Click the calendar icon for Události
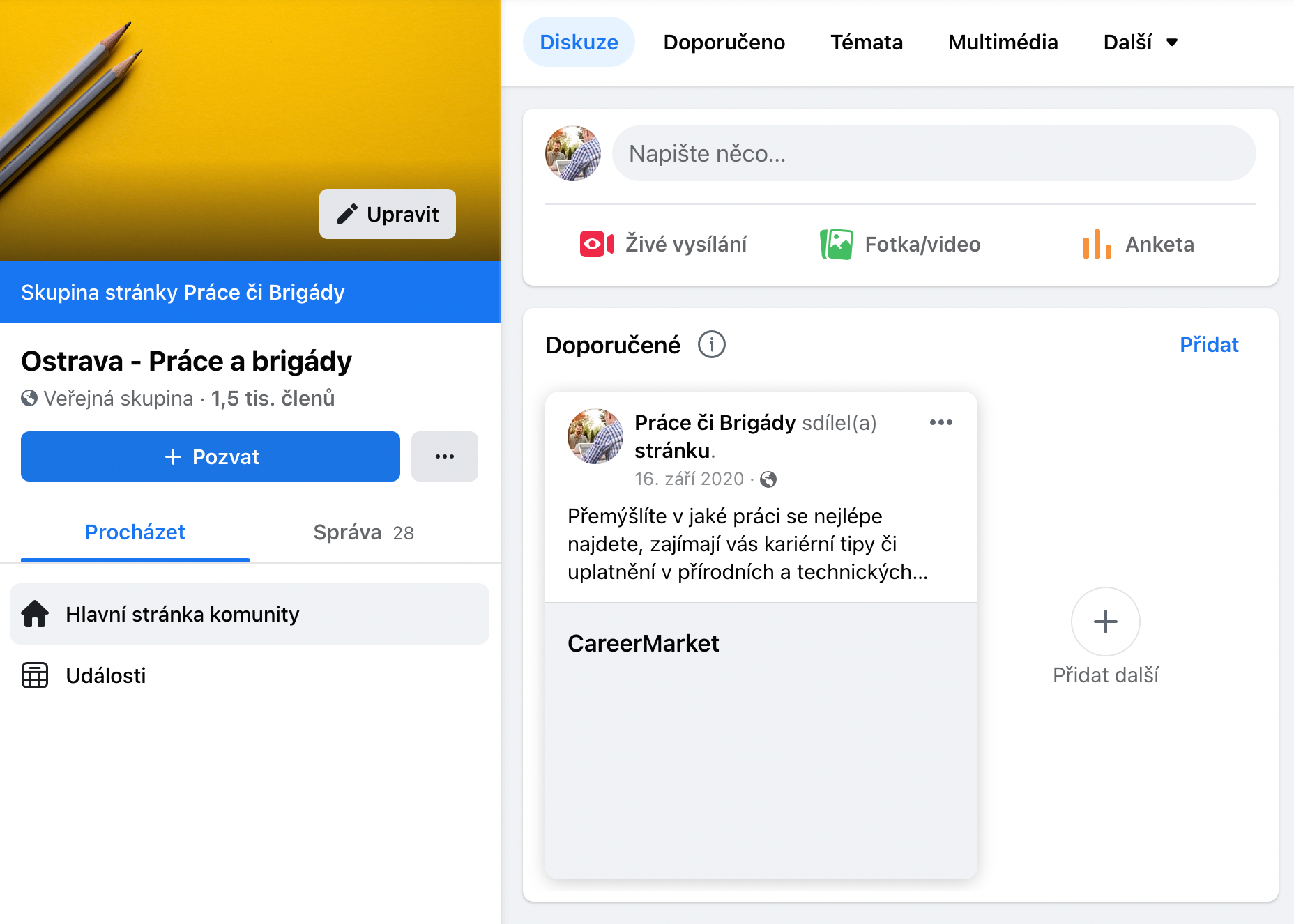This screenshot has height=924, width=1294. [x=35, y=675]
